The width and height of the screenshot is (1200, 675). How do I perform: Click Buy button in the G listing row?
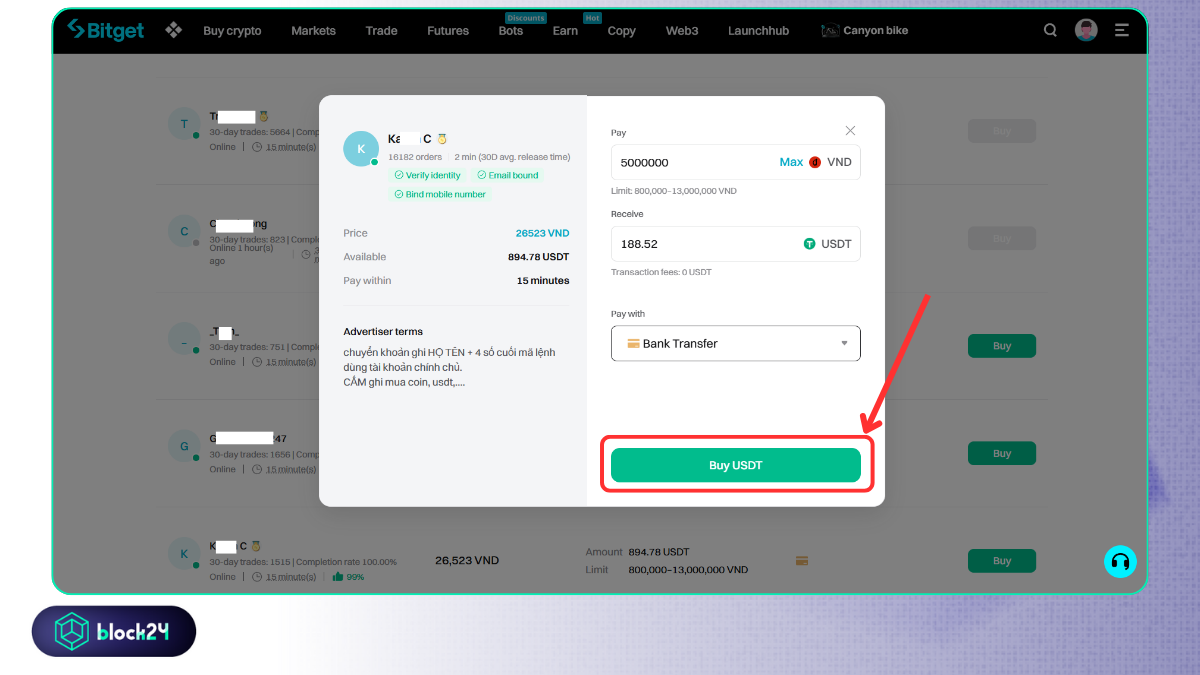click(1002, 454)
